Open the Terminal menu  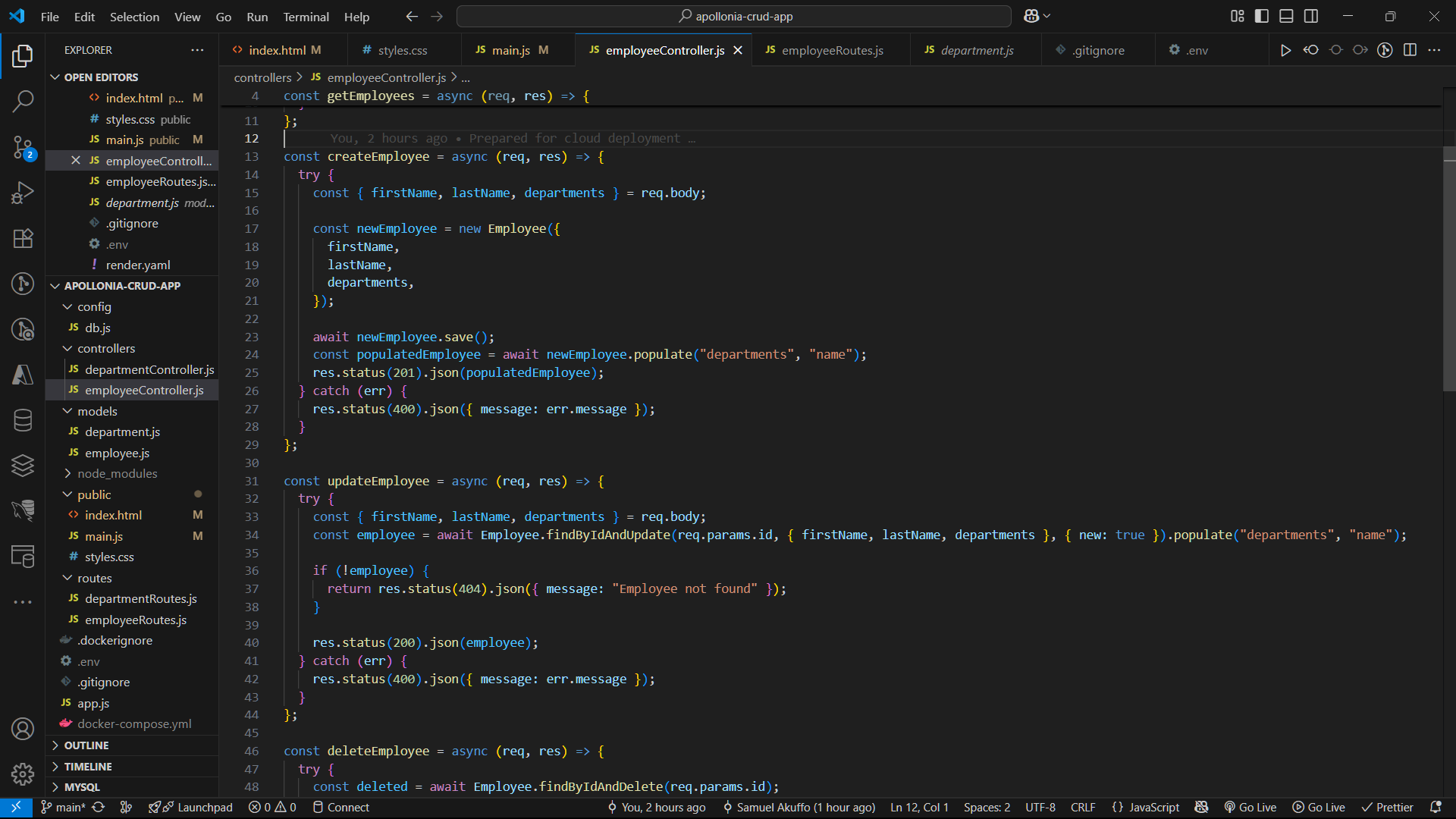point(306,17)
